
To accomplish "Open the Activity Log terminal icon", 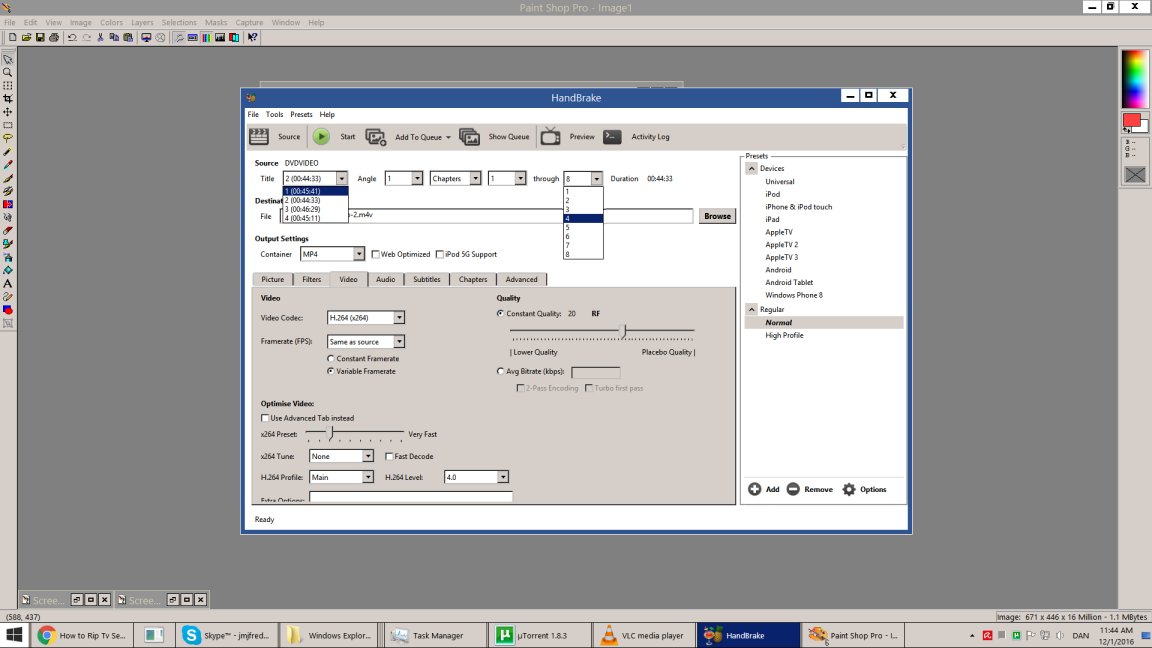I will (x=612, y=137).
